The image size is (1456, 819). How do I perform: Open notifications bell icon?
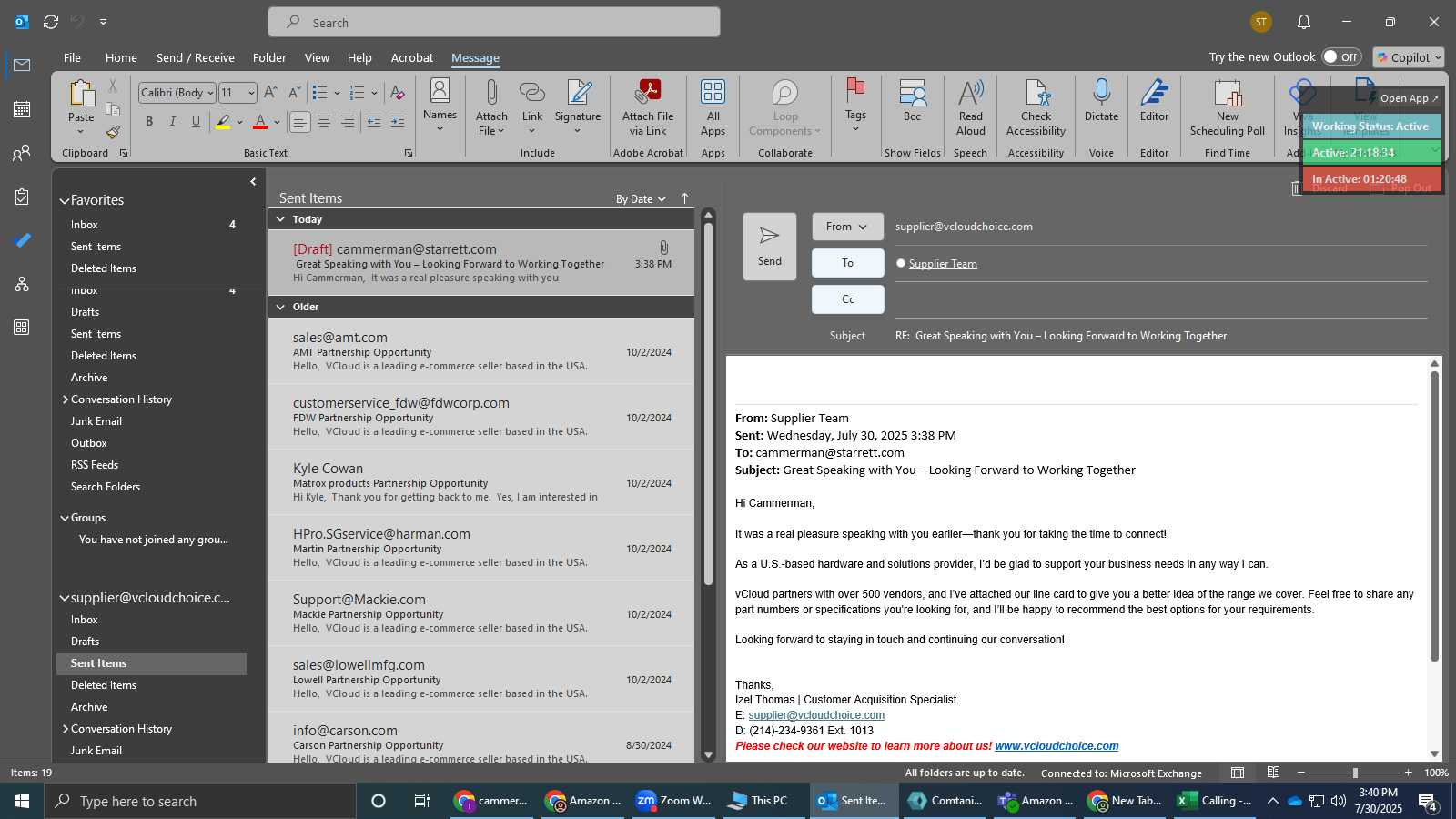[x=1304, y=22]
